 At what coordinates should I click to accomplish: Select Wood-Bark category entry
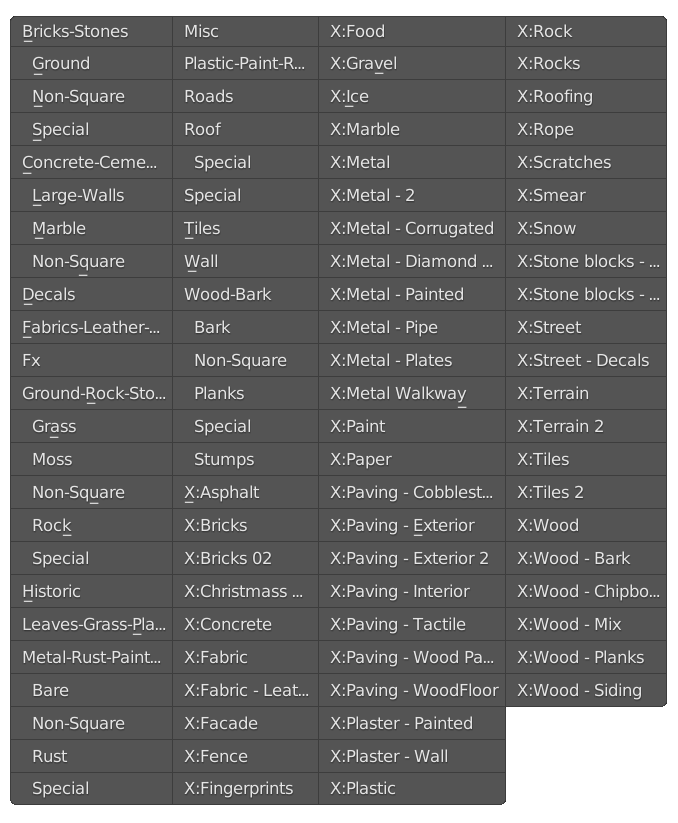245,294
